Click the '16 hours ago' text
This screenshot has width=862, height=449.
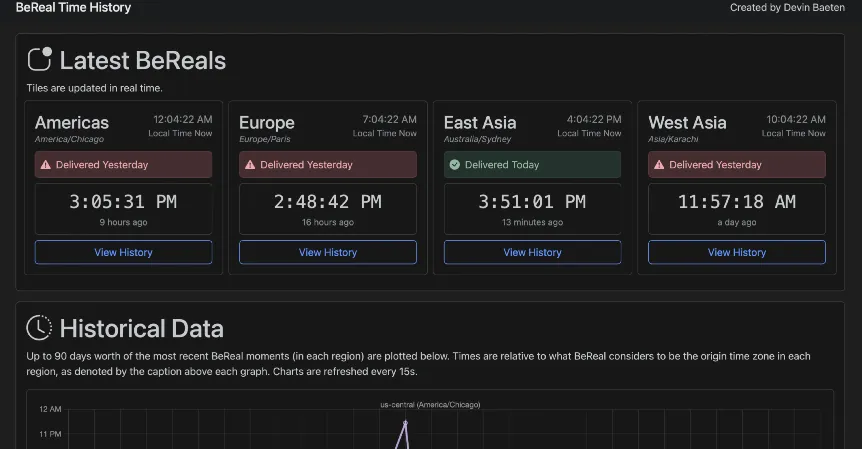point(328,222)
